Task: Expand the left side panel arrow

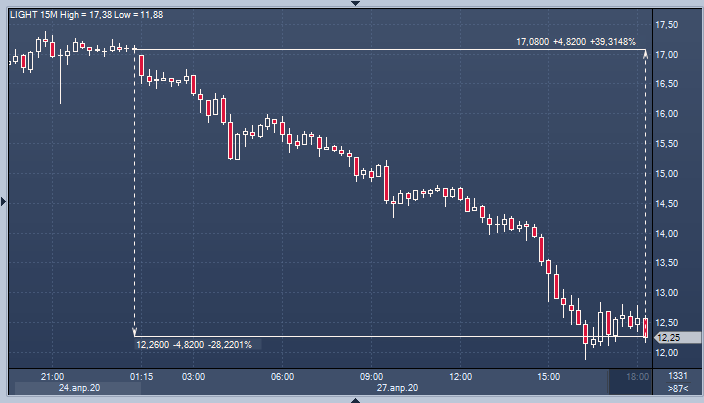Action: pyautogui.click(x=3, y=202)
